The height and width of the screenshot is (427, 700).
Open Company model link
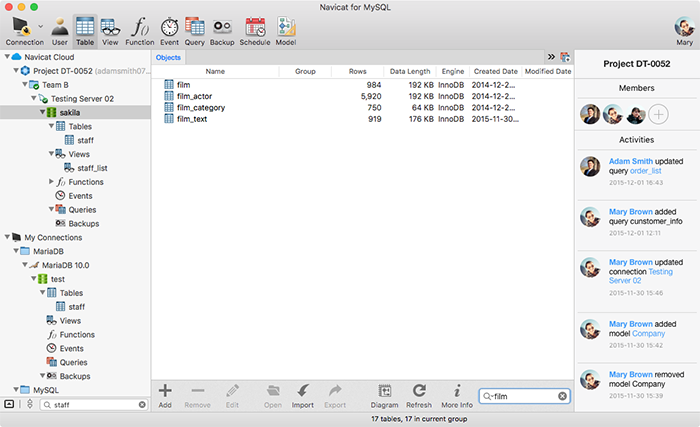click(x=649, y=334)
